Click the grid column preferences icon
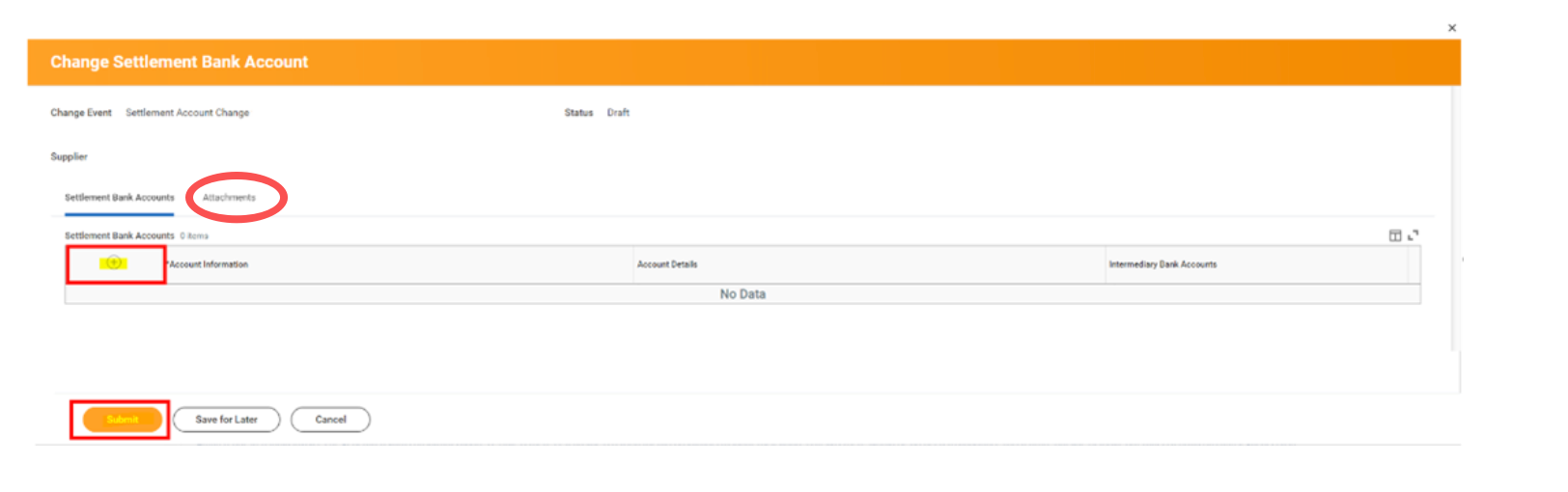Screen dimensions: 1568x492 tap(1394, 235)
